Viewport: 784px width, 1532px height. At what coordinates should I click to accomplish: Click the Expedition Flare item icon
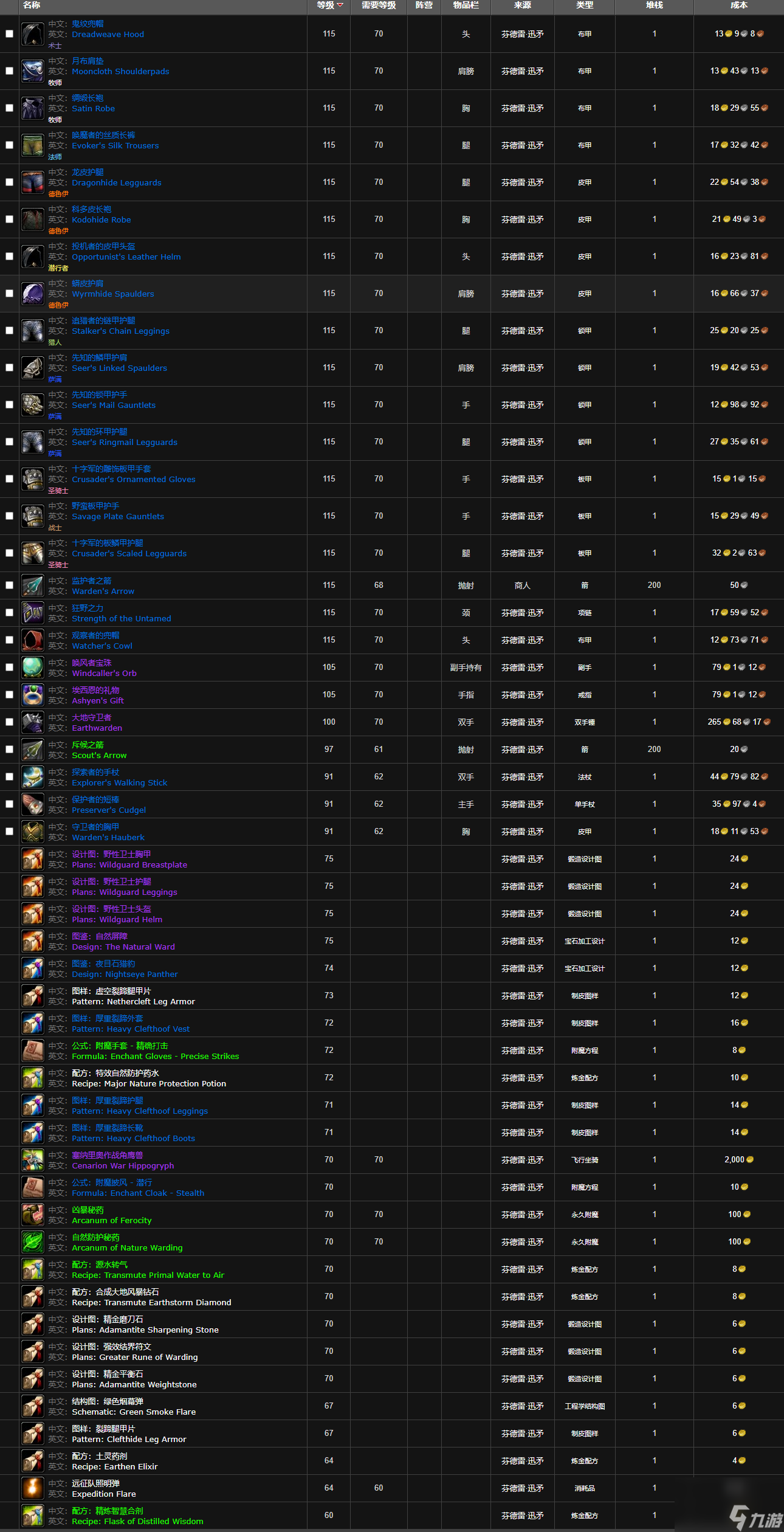pos(33,1488)
